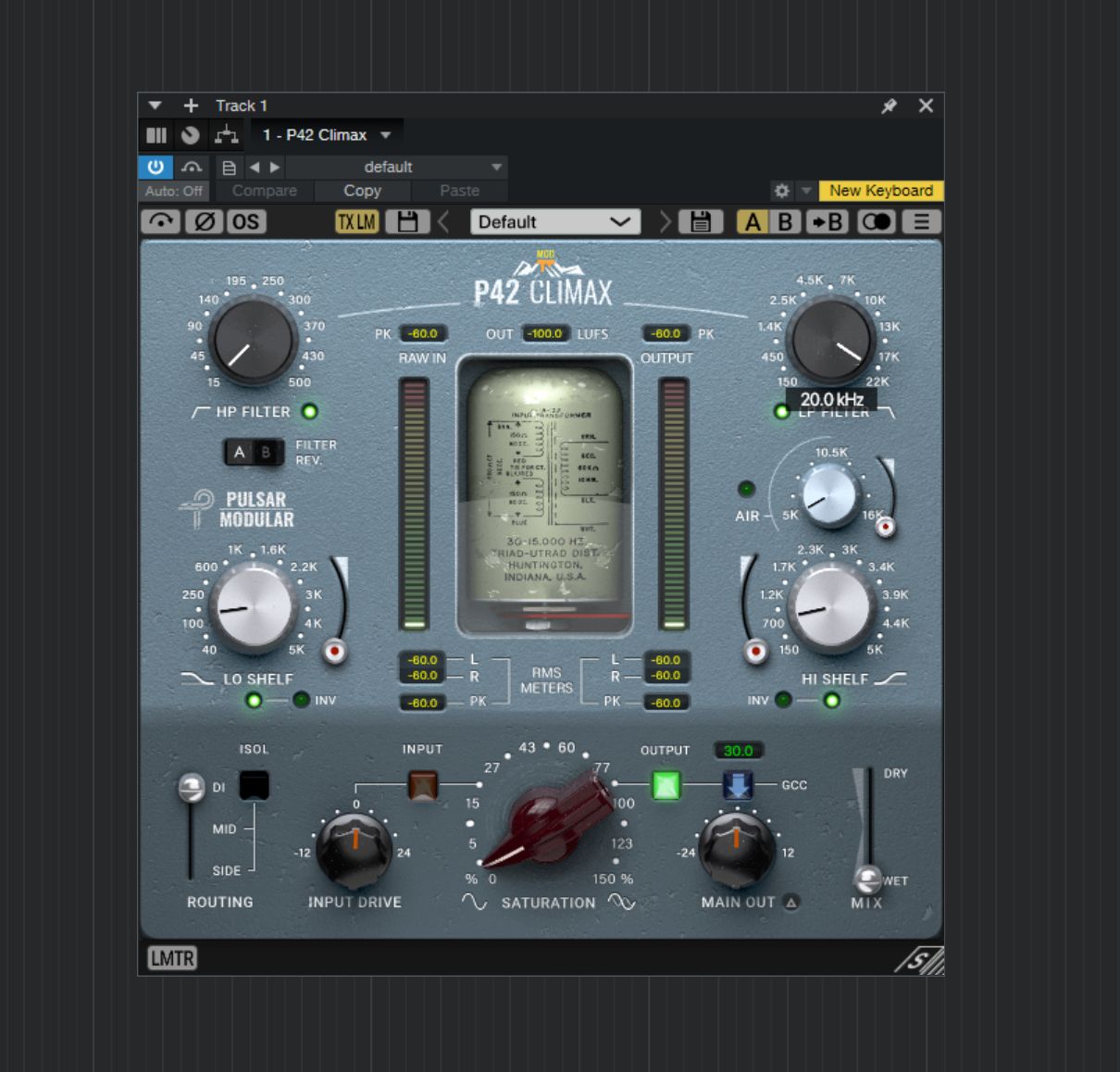Click the AIR frequency knob
This screenshot has width=1120, height=1072.
tap(829, 494)
